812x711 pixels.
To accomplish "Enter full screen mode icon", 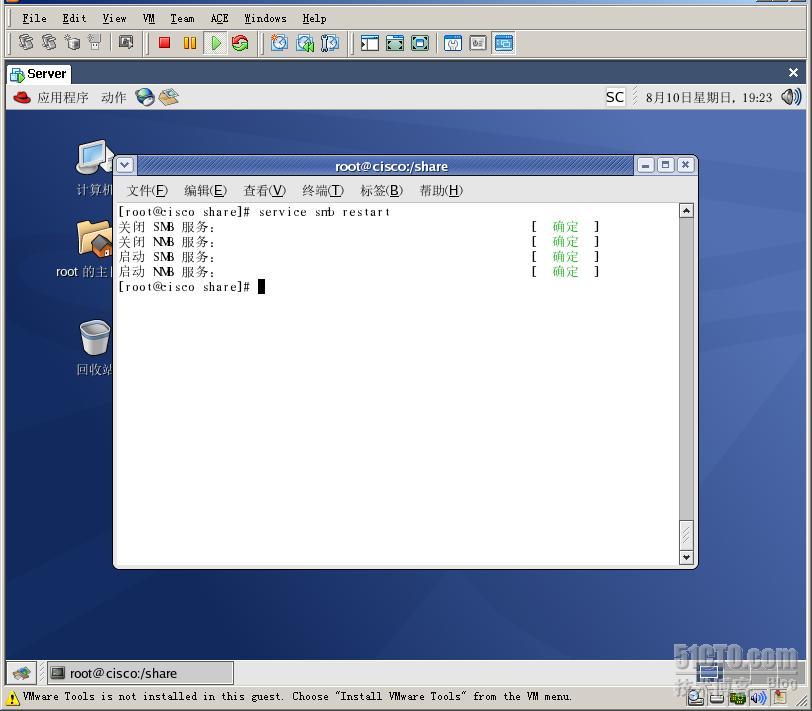I will [x=420, y=43].
